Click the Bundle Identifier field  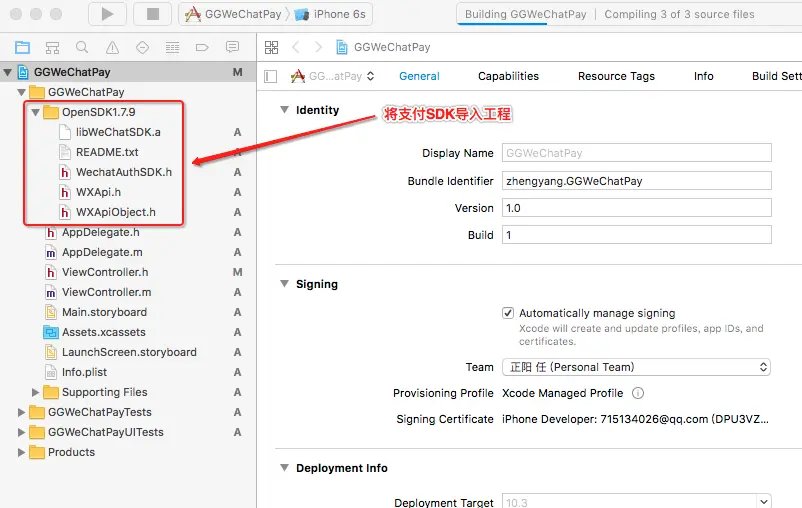click(x=636, y=181)
